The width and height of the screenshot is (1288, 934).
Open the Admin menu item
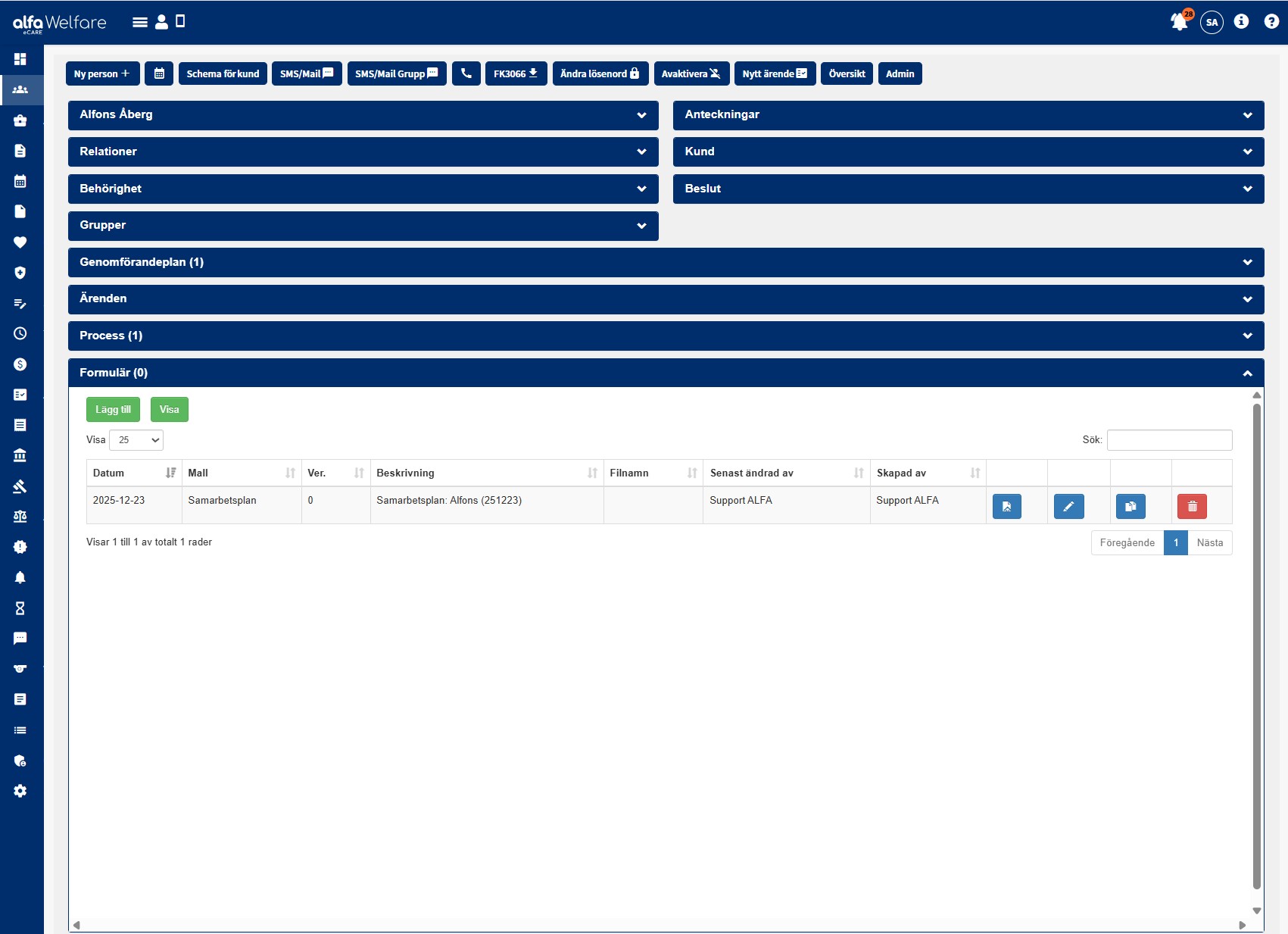(x=900, y=73)
